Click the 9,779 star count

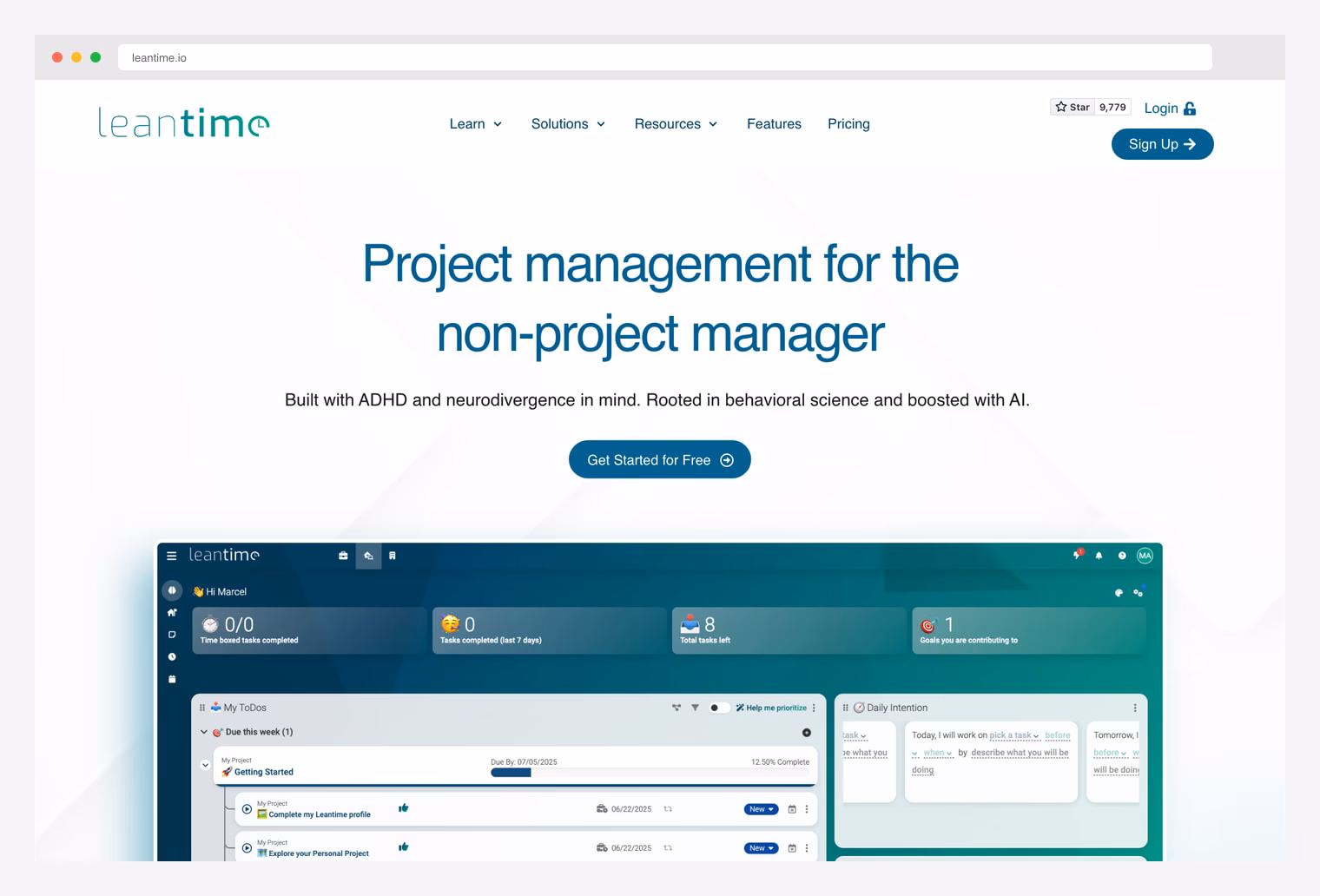click(1112, 107)
